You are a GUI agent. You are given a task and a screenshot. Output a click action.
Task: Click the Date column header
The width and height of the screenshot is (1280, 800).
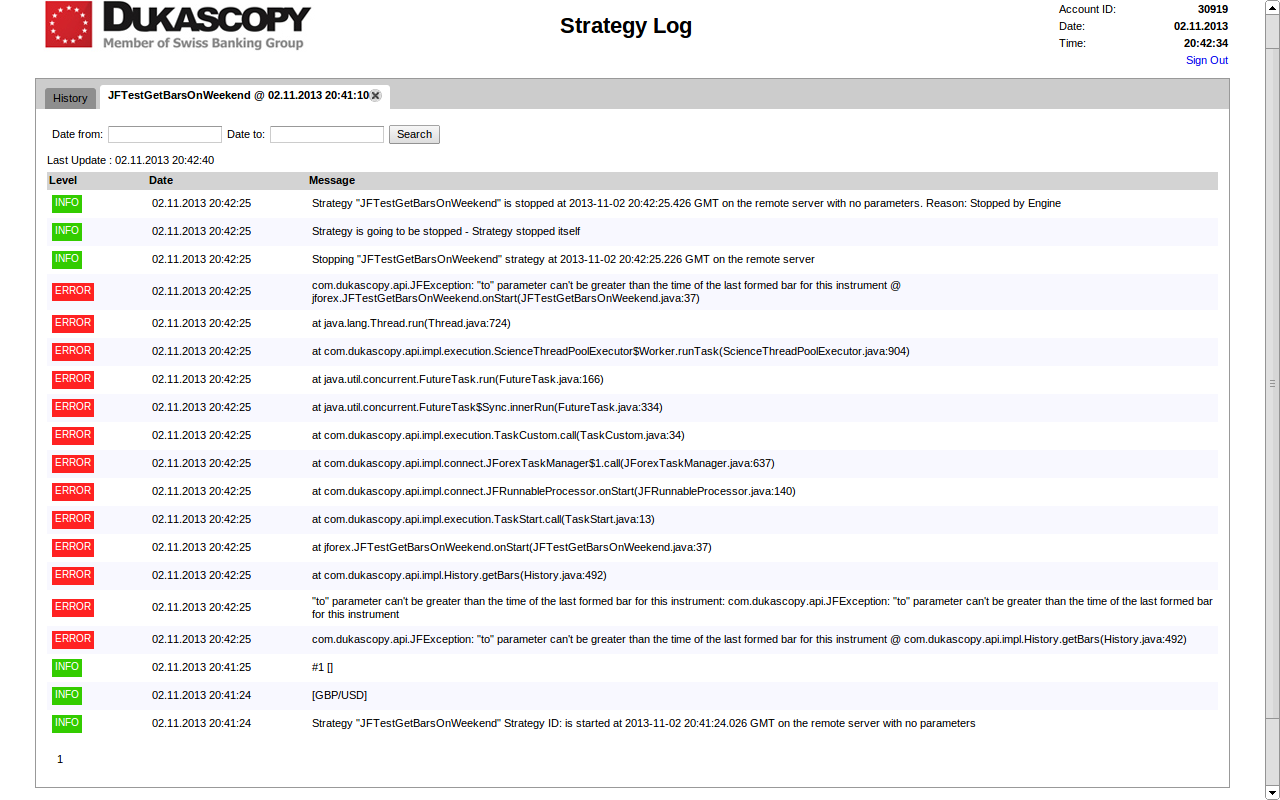161,180
